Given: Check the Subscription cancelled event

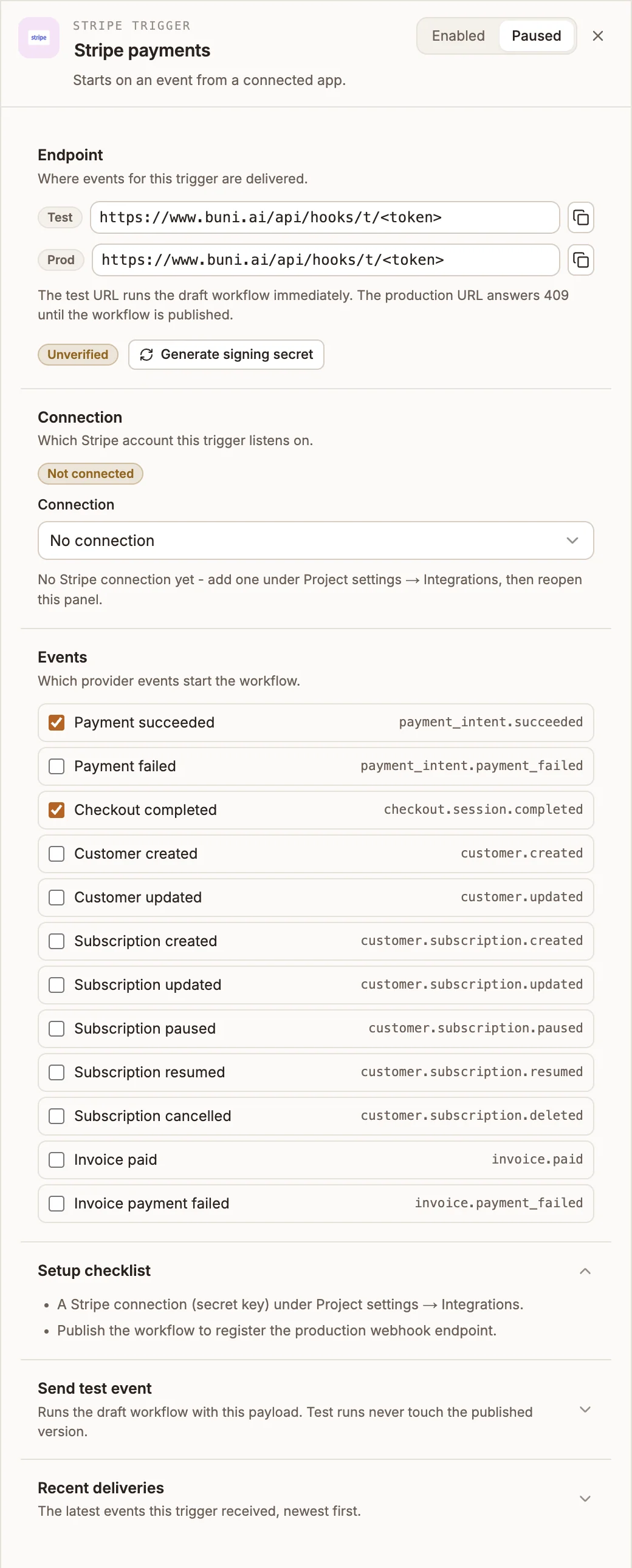Looking at the screenshot, I should (57, 1116).
